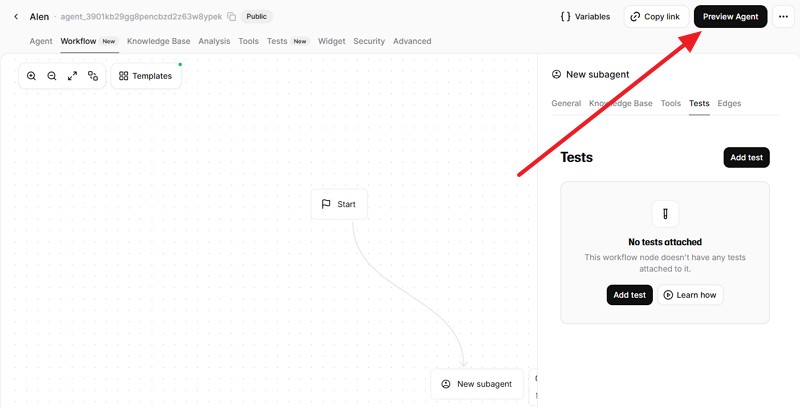The width and height of the screenshot is (800, 409).
Task: Select the Edges tab in subagent panel
Action: coord(729,103)
